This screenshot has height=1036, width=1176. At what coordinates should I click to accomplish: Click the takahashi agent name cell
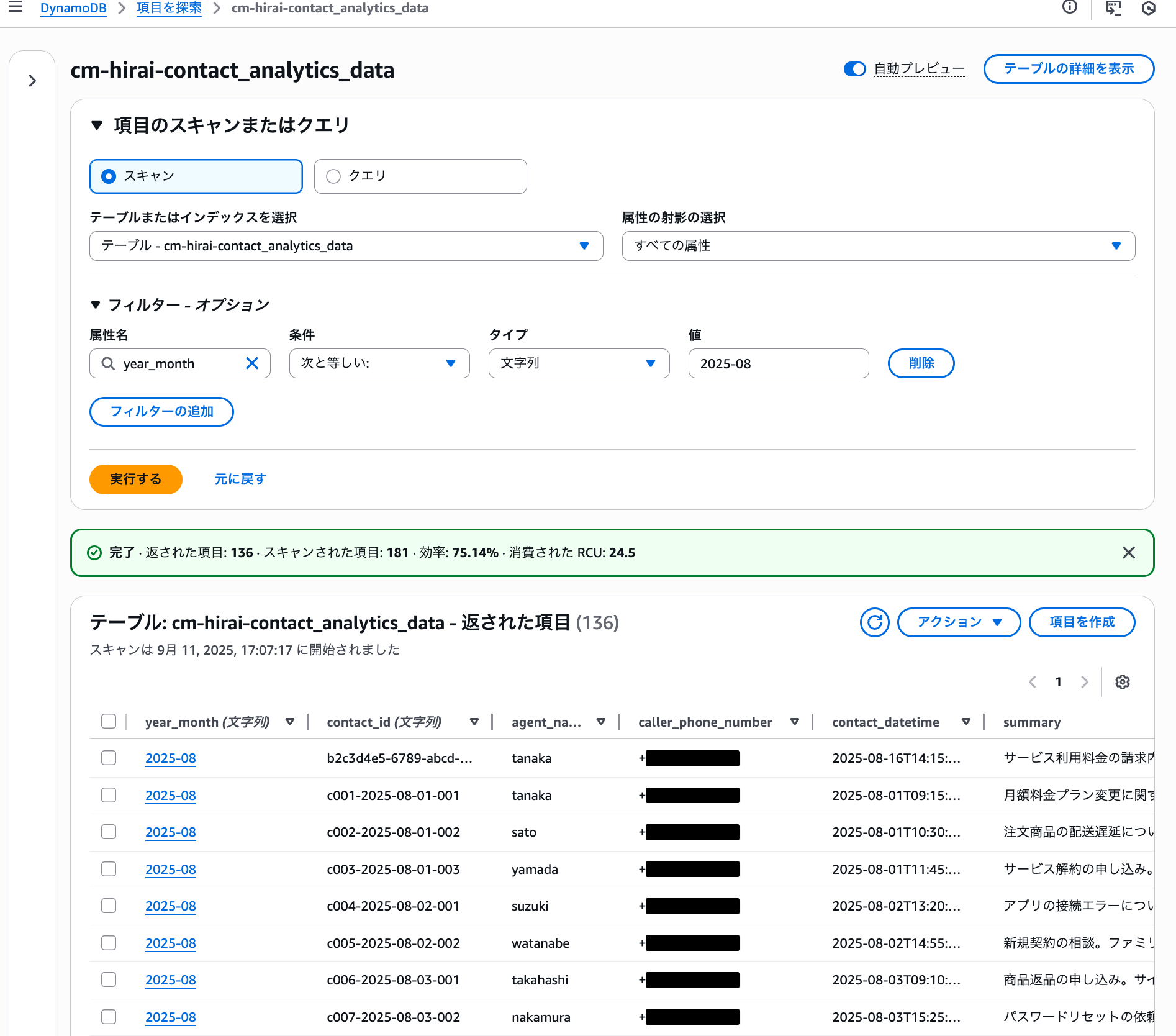coord(540,980)
